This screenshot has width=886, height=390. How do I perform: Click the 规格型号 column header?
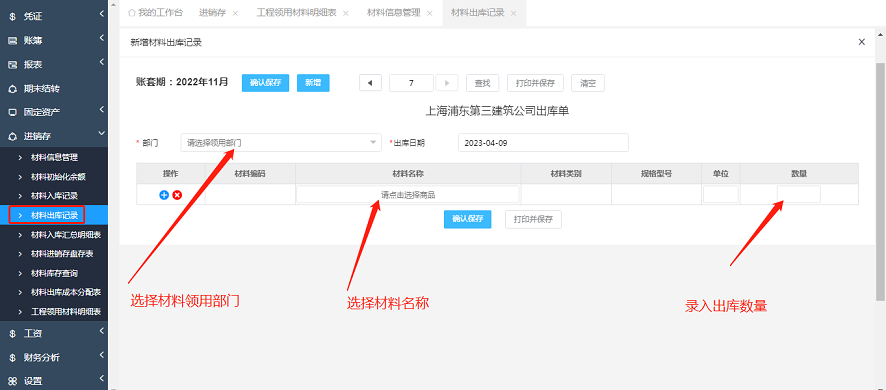(656, 174)
